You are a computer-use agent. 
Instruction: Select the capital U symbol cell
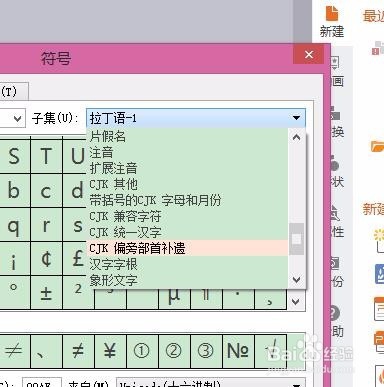[x=75, y=156]
